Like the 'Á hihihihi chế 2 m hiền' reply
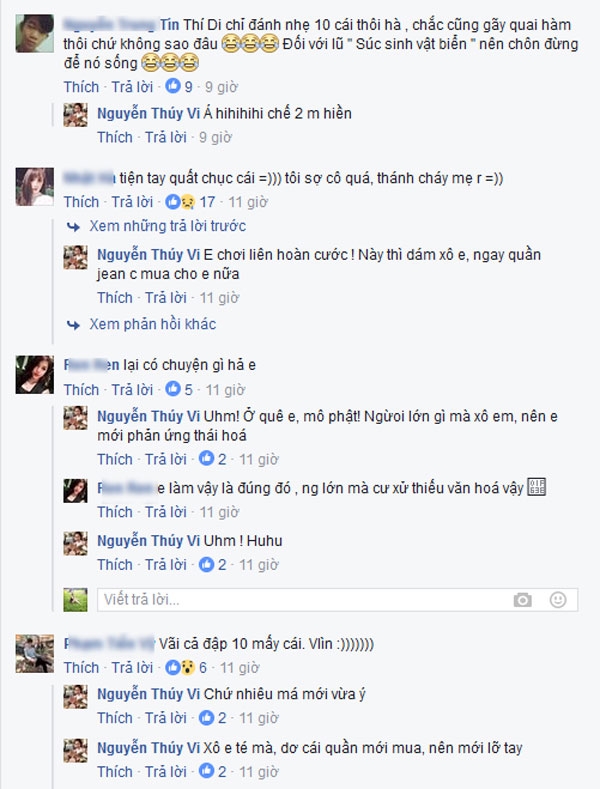 (x=115, y=137)
